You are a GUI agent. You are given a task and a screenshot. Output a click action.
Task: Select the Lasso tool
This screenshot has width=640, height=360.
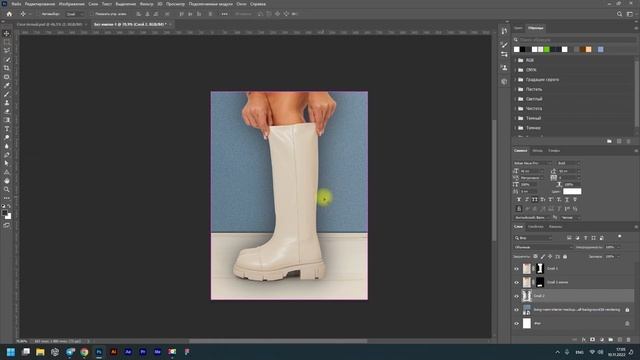[7, 51]
